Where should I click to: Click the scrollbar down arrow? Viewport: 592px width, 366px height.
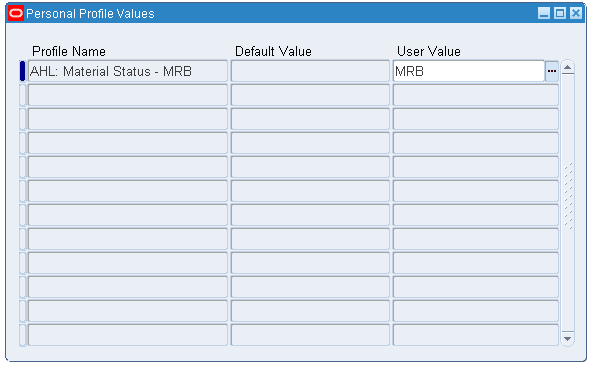pyautogui.click(x=567, y=338)
